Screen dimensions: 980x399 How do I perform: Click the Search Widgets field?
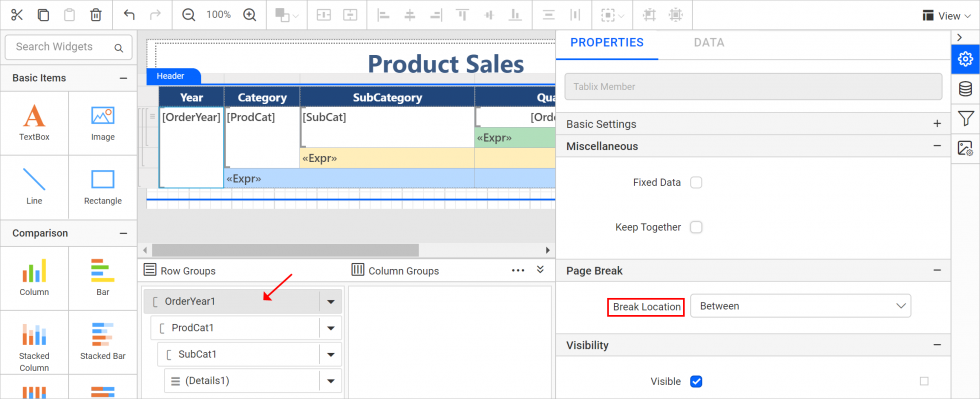[69, 47]
